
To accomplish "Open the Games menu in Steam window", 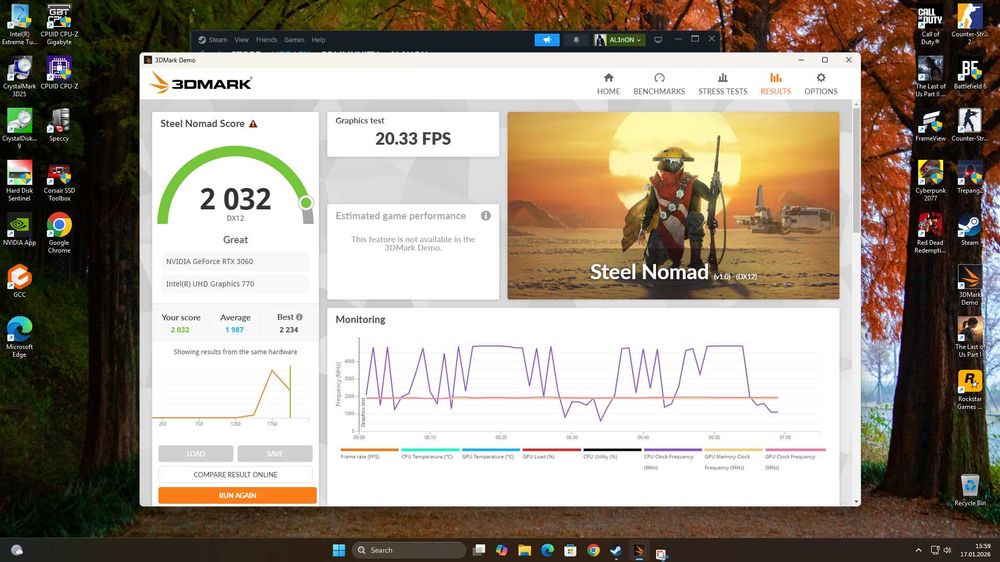I will [294, 40].
